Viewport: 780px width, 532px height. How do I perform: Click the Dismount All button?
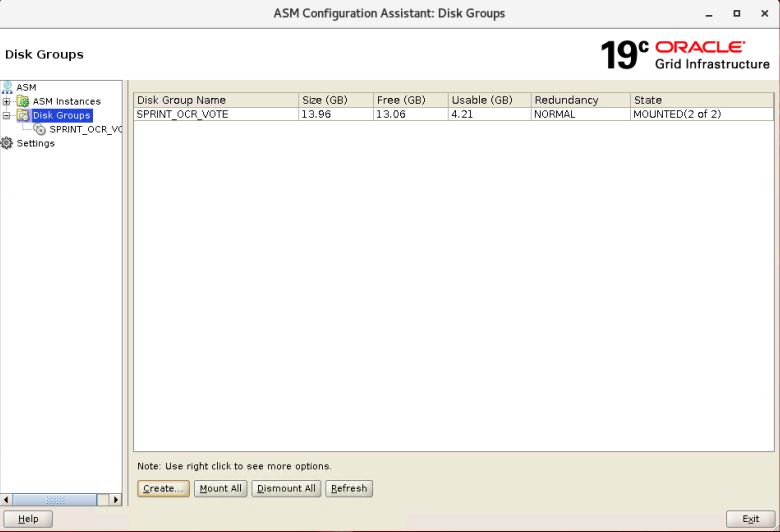286,489
